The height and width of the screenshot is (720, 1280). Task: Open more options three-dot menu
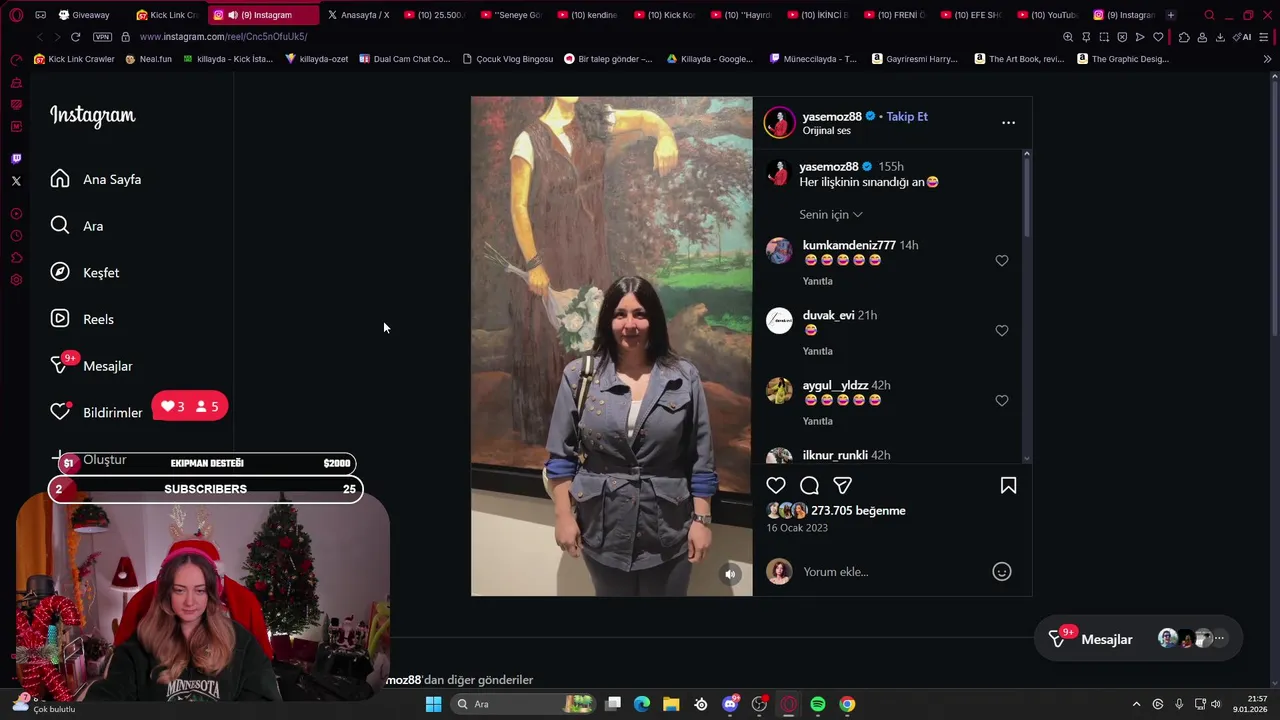tap(1008, 122)
